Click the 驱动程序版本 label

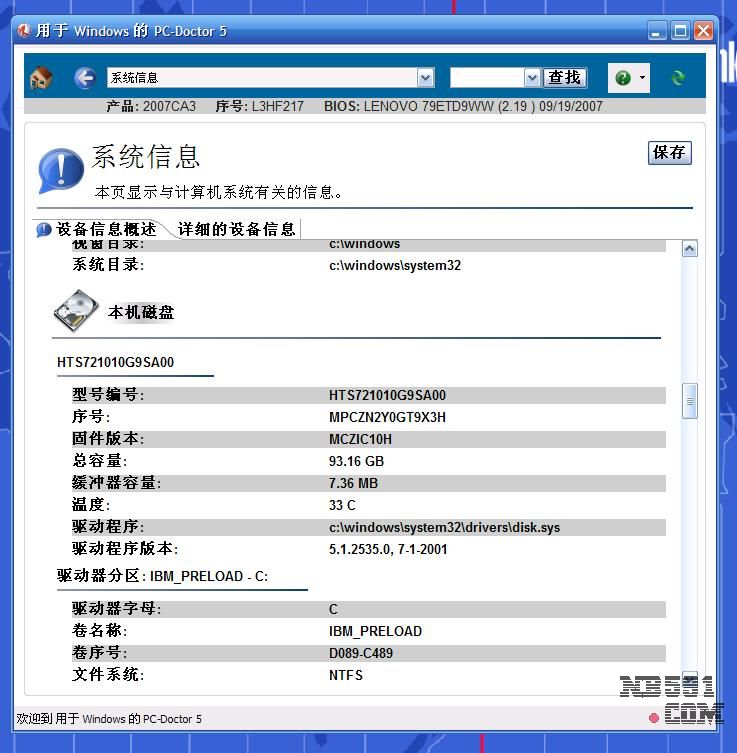(x=125, y=548)
